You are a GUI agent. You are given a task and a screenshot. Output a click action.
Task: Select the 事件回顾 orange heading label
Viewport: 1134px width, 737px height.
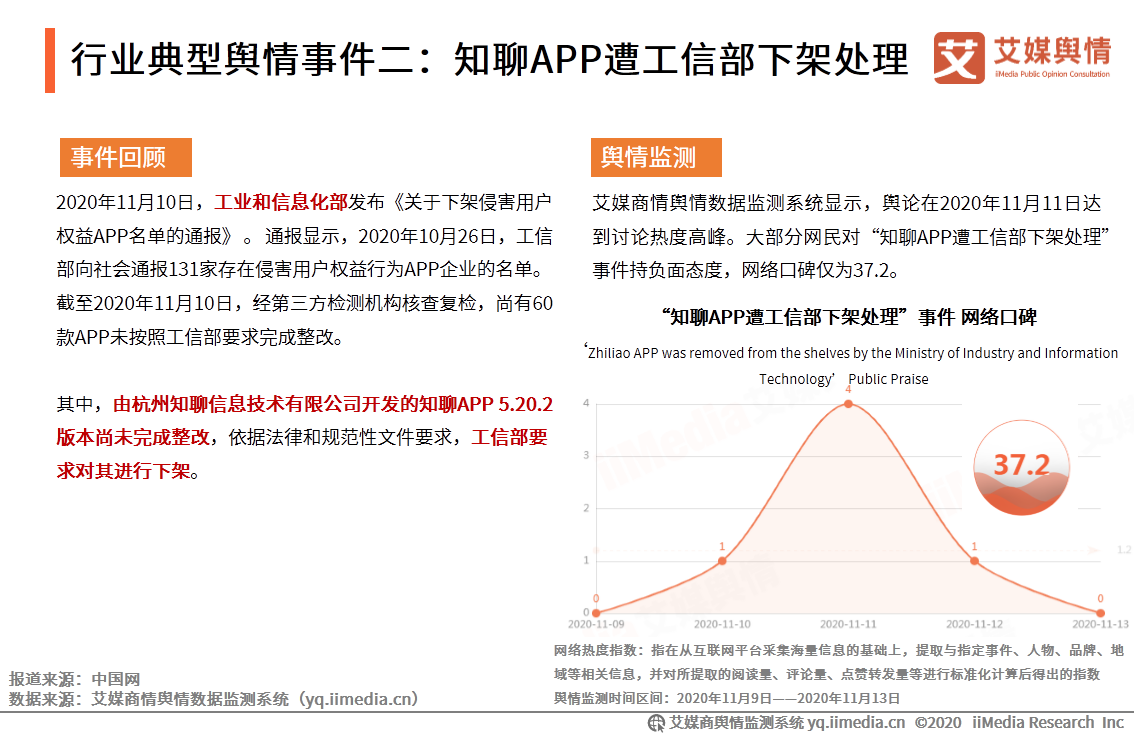point(126,157)
